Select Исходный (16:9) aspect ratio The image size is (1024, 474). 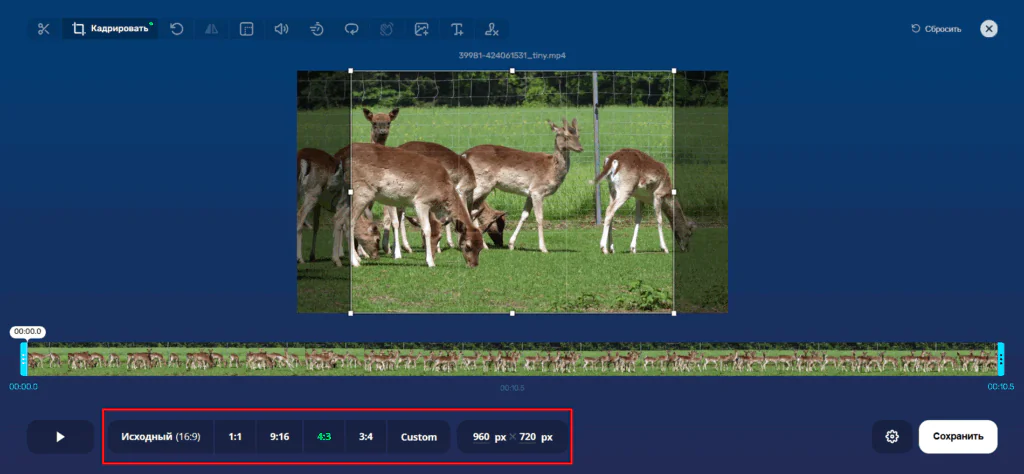[x=160, y=437]
